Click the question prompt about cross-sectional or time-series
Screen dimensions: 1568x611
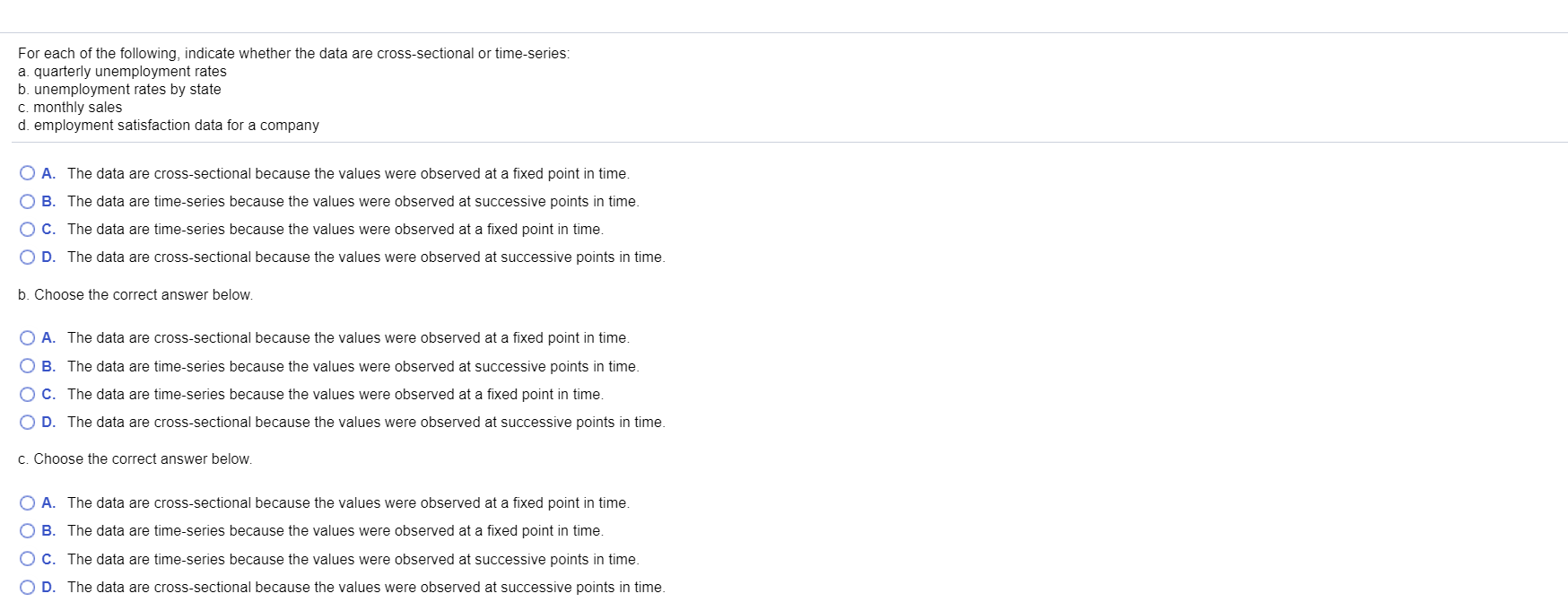[x=294, y=53]
